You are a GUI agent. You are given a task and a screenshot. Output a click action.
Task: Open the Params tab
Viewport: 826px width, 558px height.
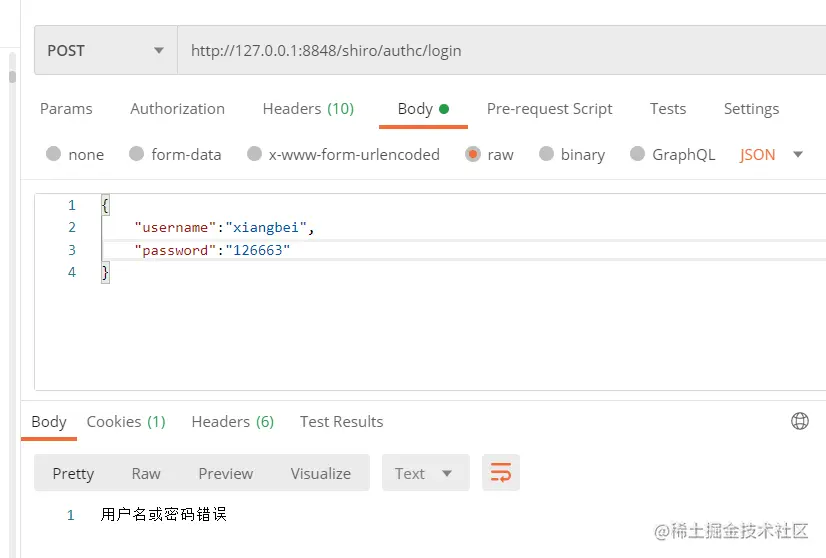[66, 109]
